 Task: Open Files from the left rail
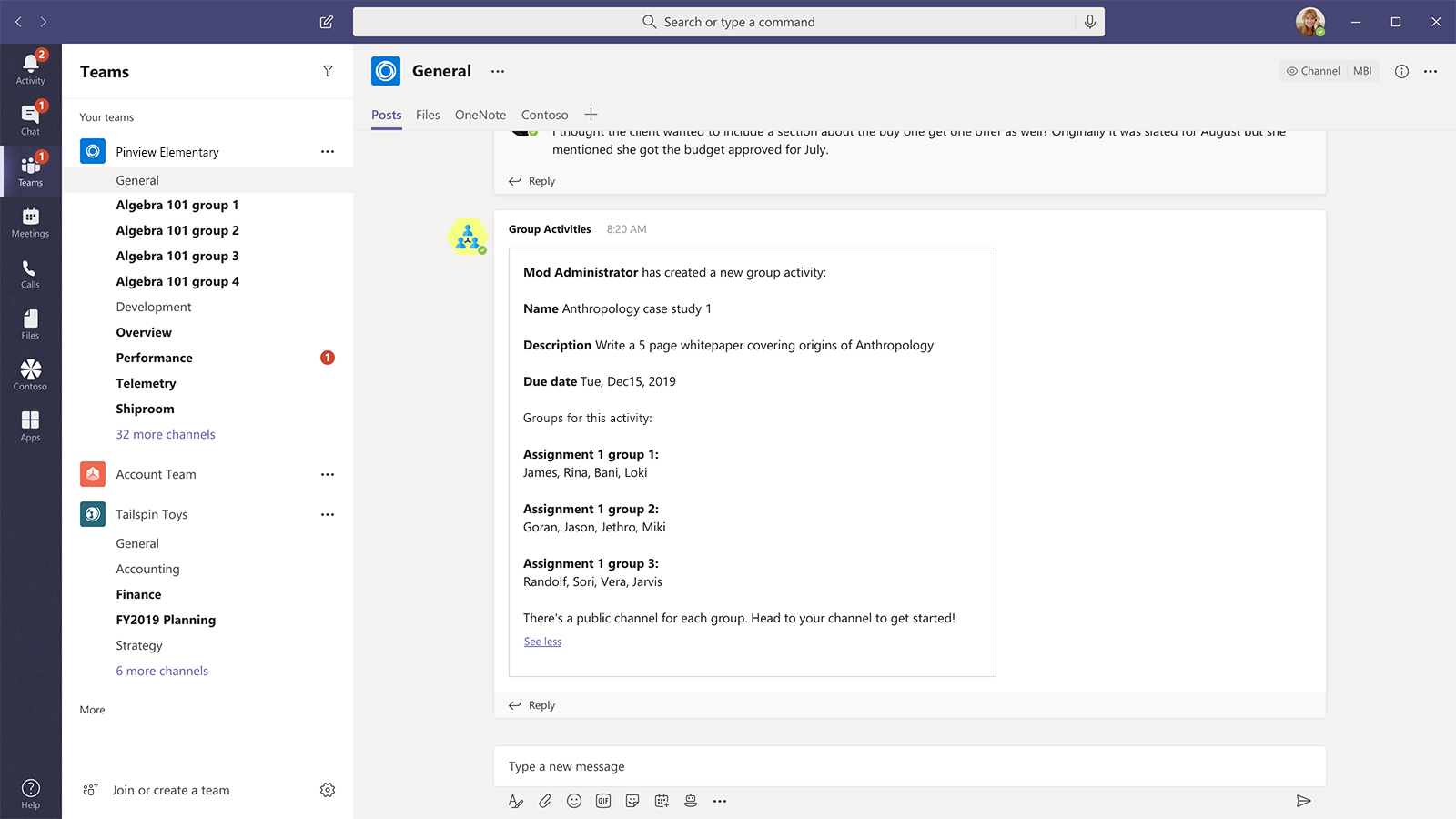click(30, 324)
